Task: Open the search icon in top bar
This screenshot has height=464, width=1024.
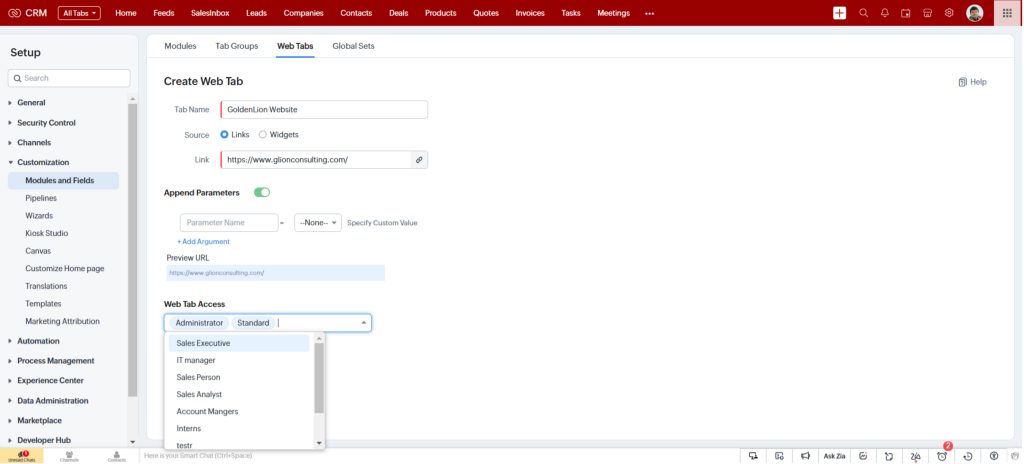Action: (x=863, y=13)
